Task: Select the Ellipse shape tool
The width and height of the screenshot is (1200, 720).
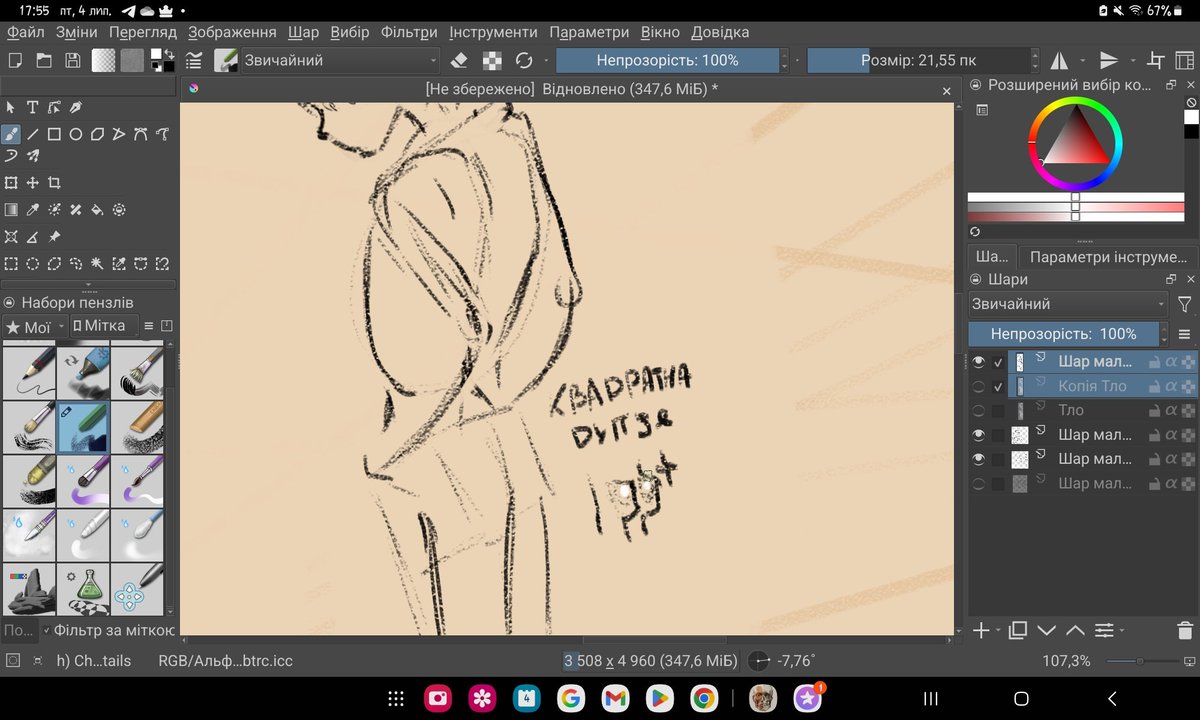Action: [x=76, y=133]
